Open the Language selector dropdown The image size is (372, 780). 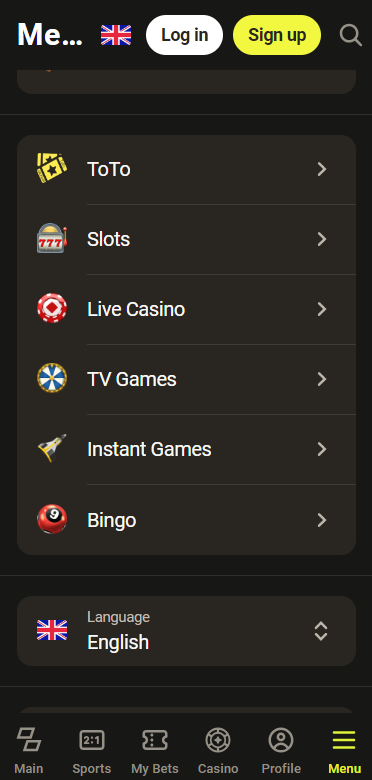pos(186,631)
